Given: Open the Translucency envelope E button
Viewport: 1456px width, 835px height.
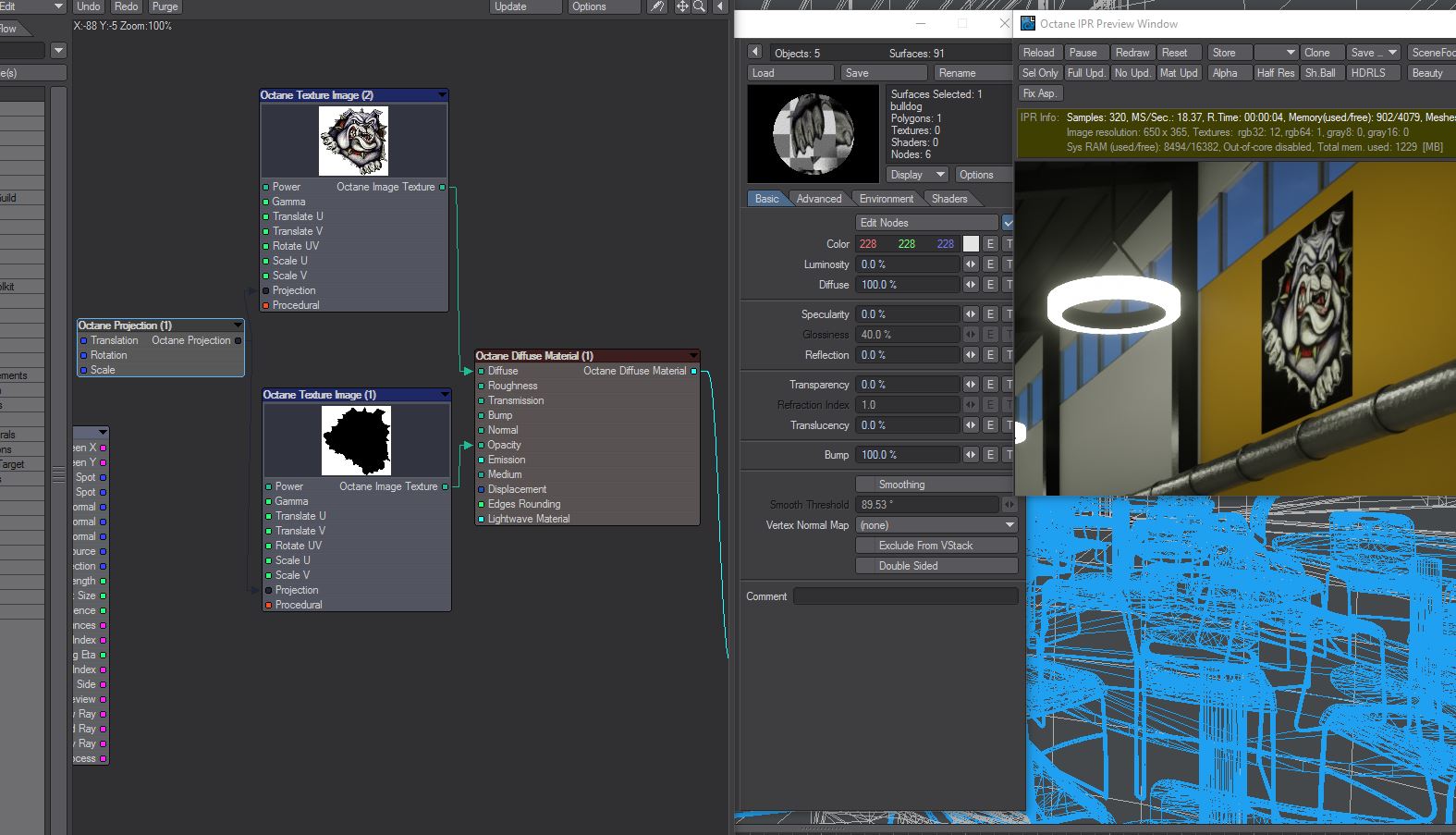Looking at the screenshot, I should pos(990,425).
